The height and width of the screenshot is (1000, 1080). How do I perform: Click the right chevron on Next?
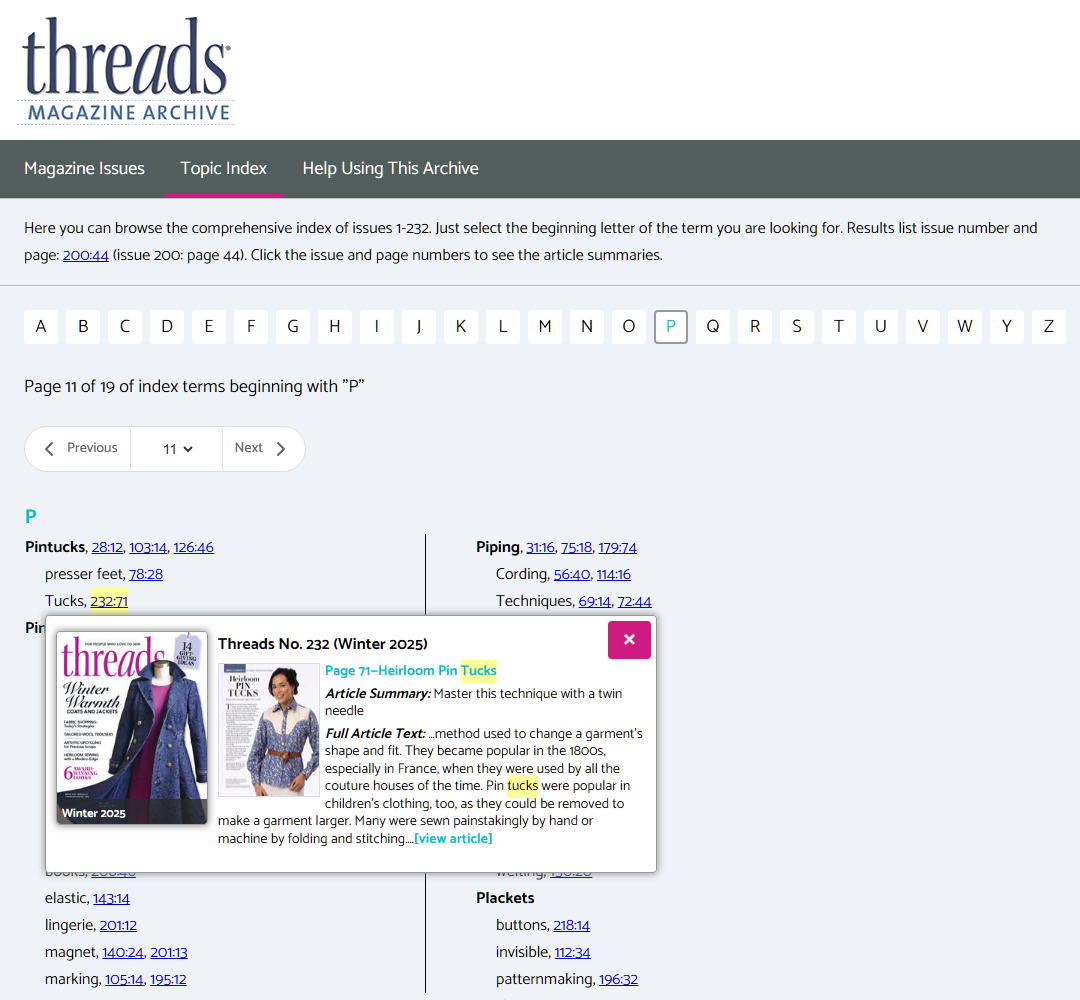(x=281, y=448)
